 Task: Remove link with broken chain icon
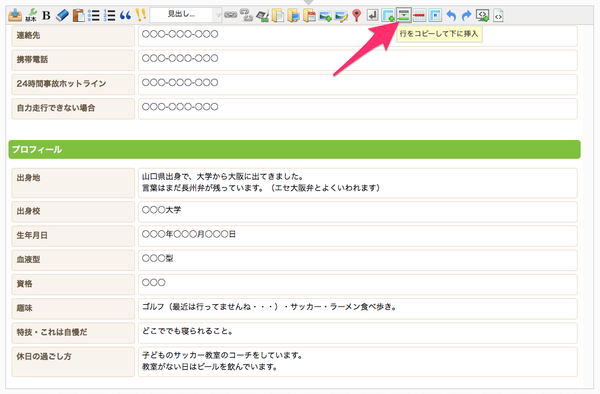(246, 15)
